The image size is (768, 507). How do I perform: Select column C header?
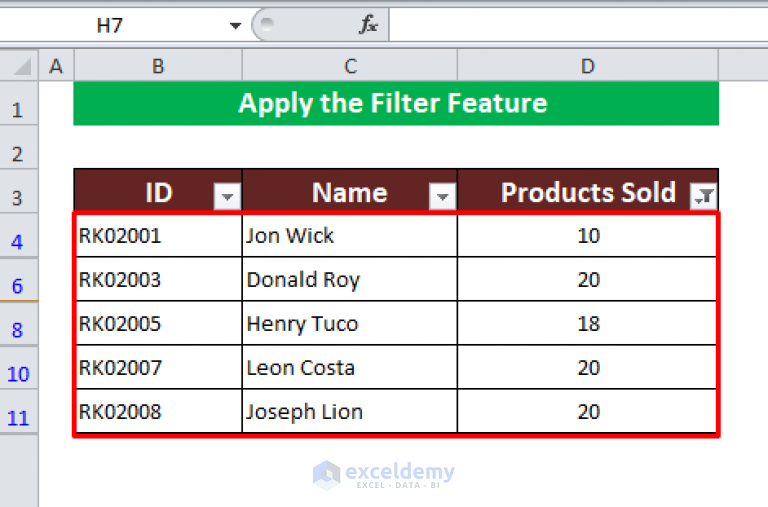point(350,66)
